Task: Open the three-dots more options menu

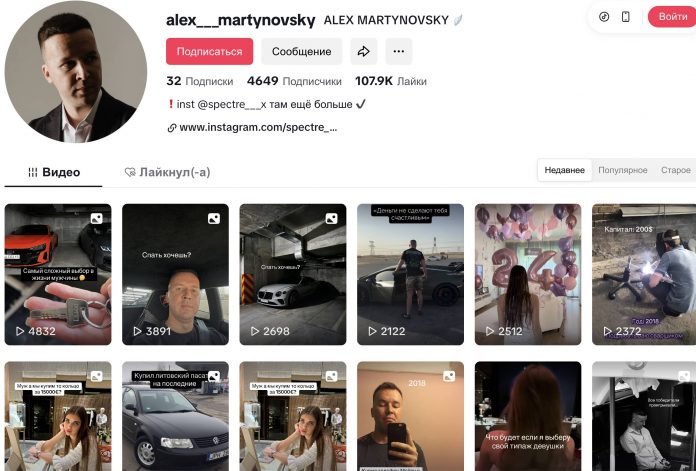Action: (x=399, y=51)
